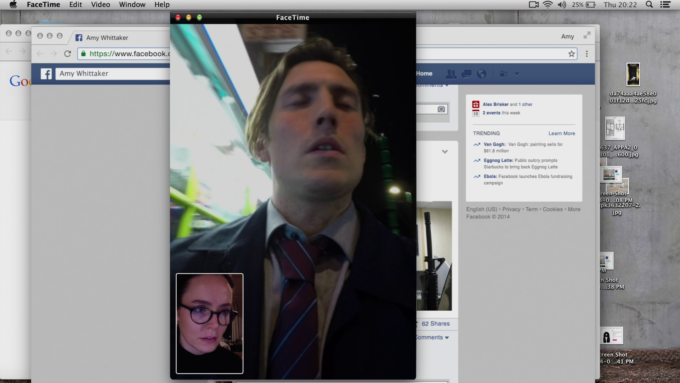Open Facebook notifications globe icon
This screenshot has width=680, height=383.
pos(481,74)
